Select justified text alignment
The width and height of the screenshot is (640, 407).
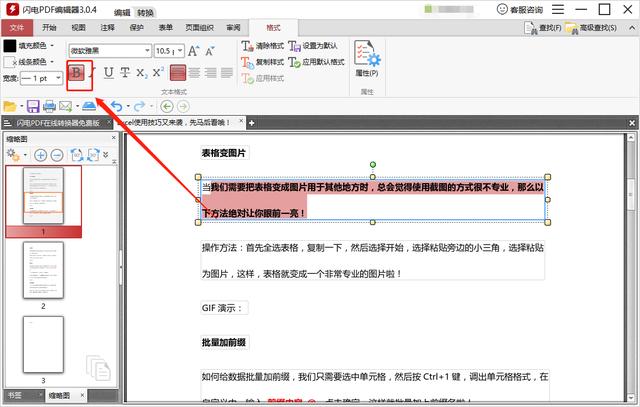point(227,73)
